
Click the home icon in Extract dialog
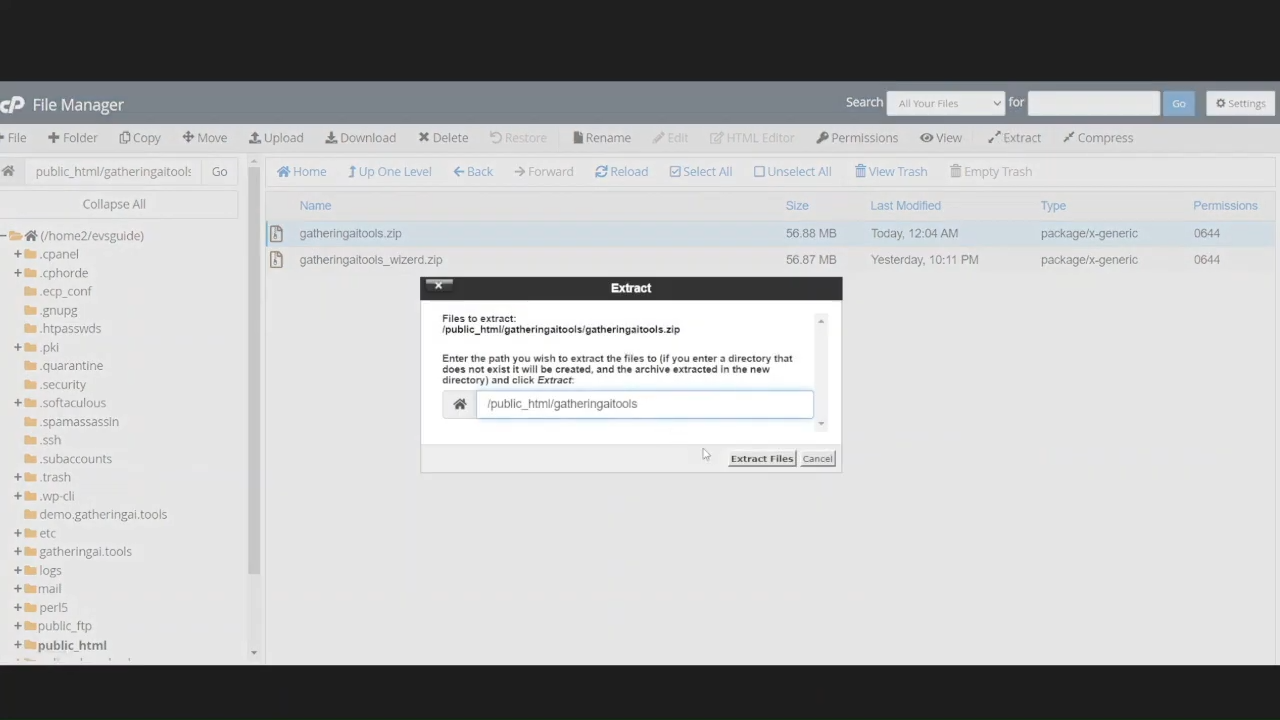460,404
